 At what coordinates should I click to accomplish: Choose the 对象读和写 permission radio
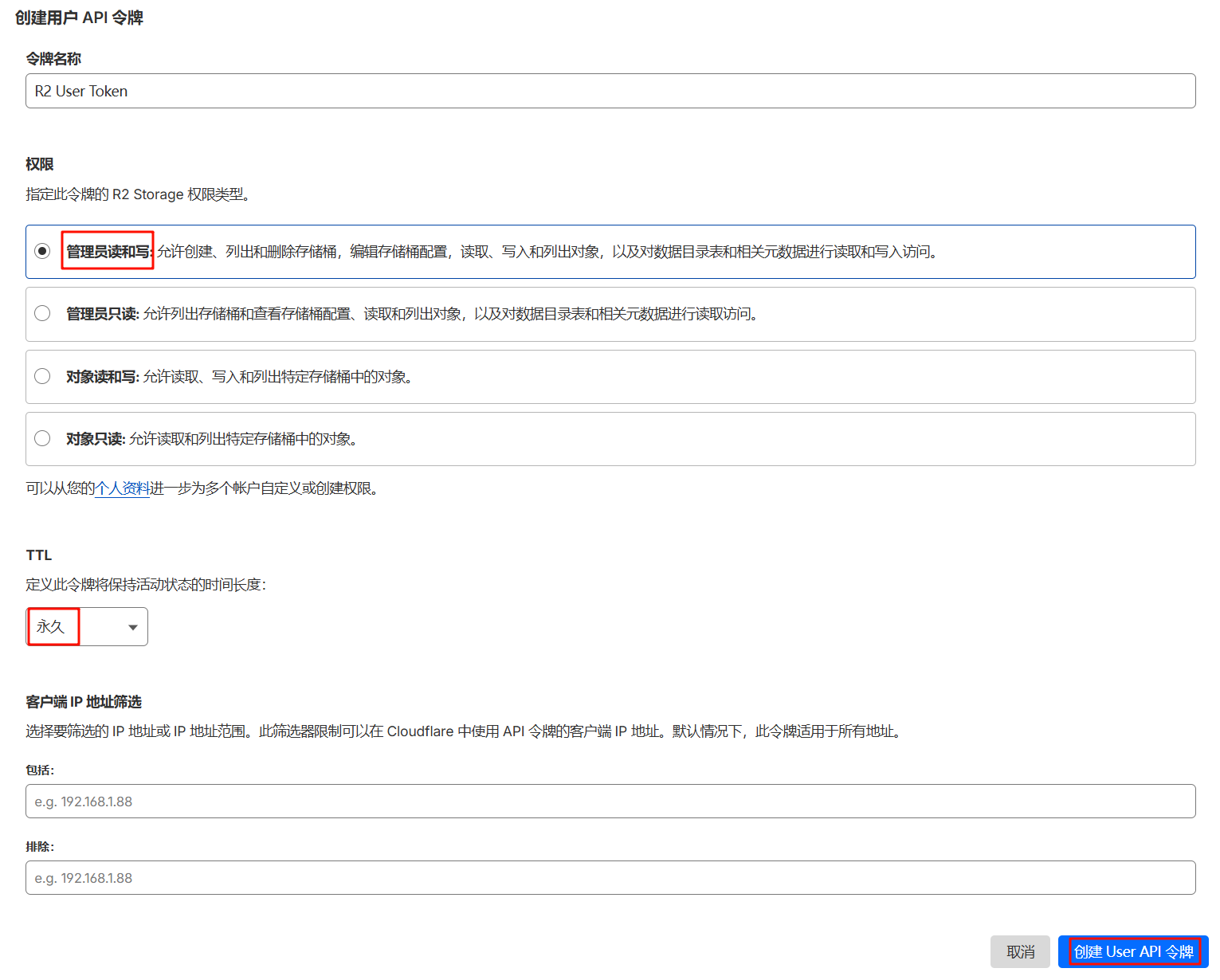43,376
